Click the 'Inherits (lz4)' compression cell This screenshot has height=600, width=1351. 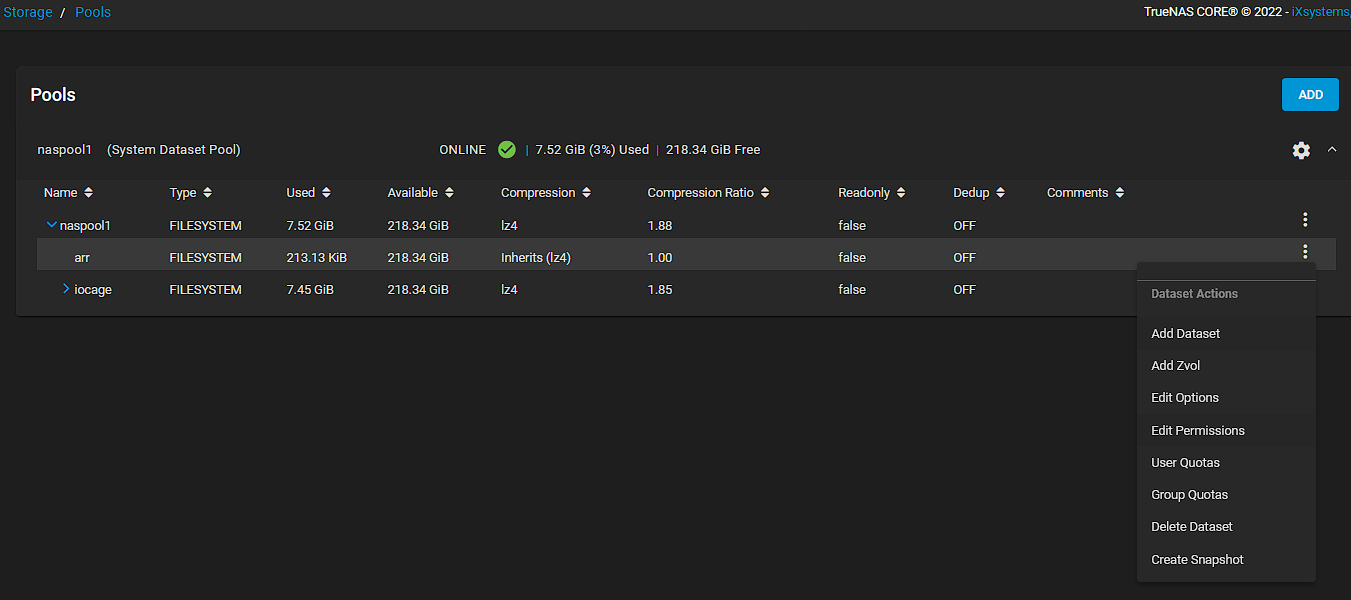tap(536, 258)
